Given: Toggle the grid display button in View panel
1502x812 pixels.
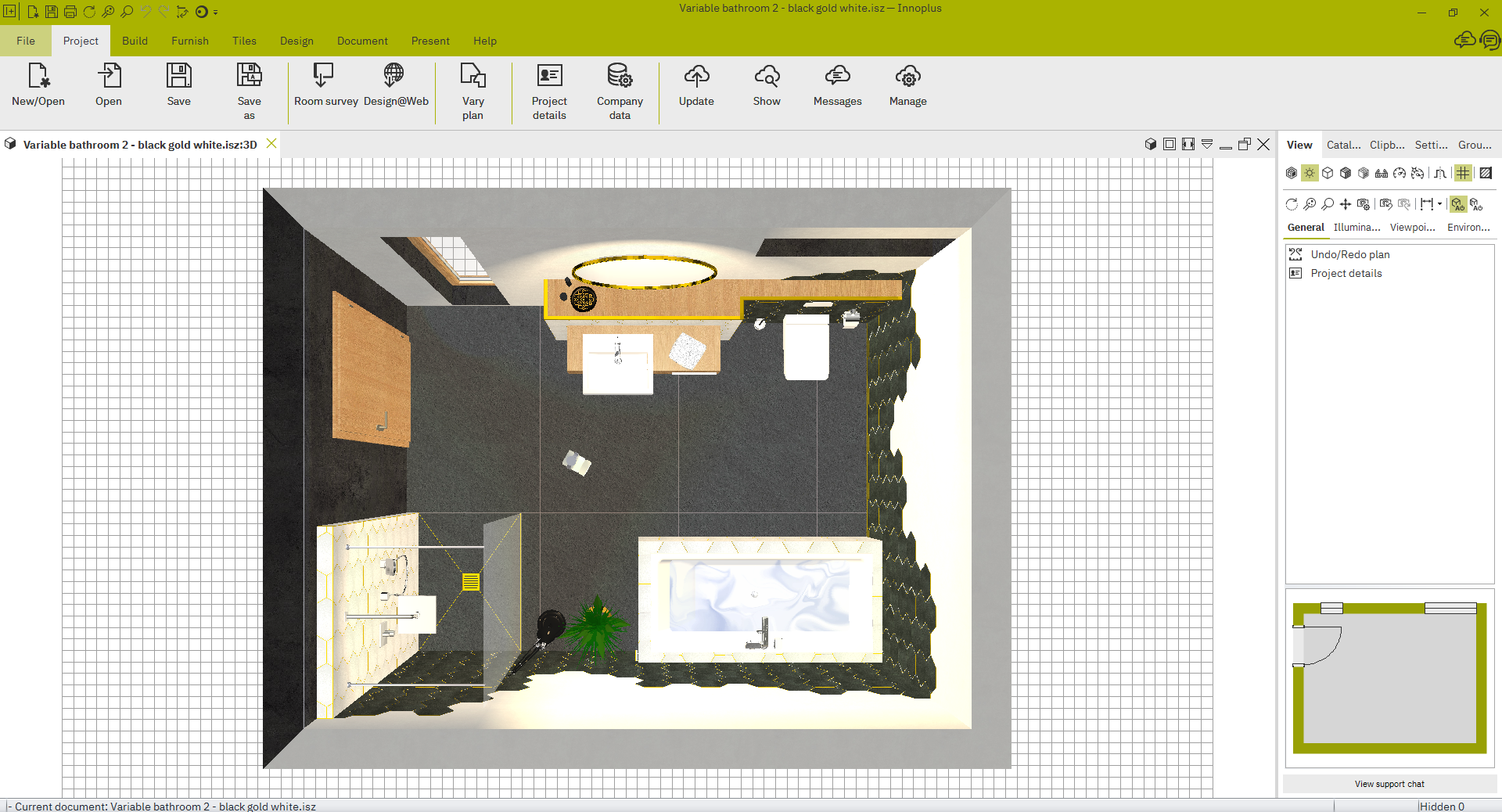Looking at the screenshot, I should (1463, 173).
